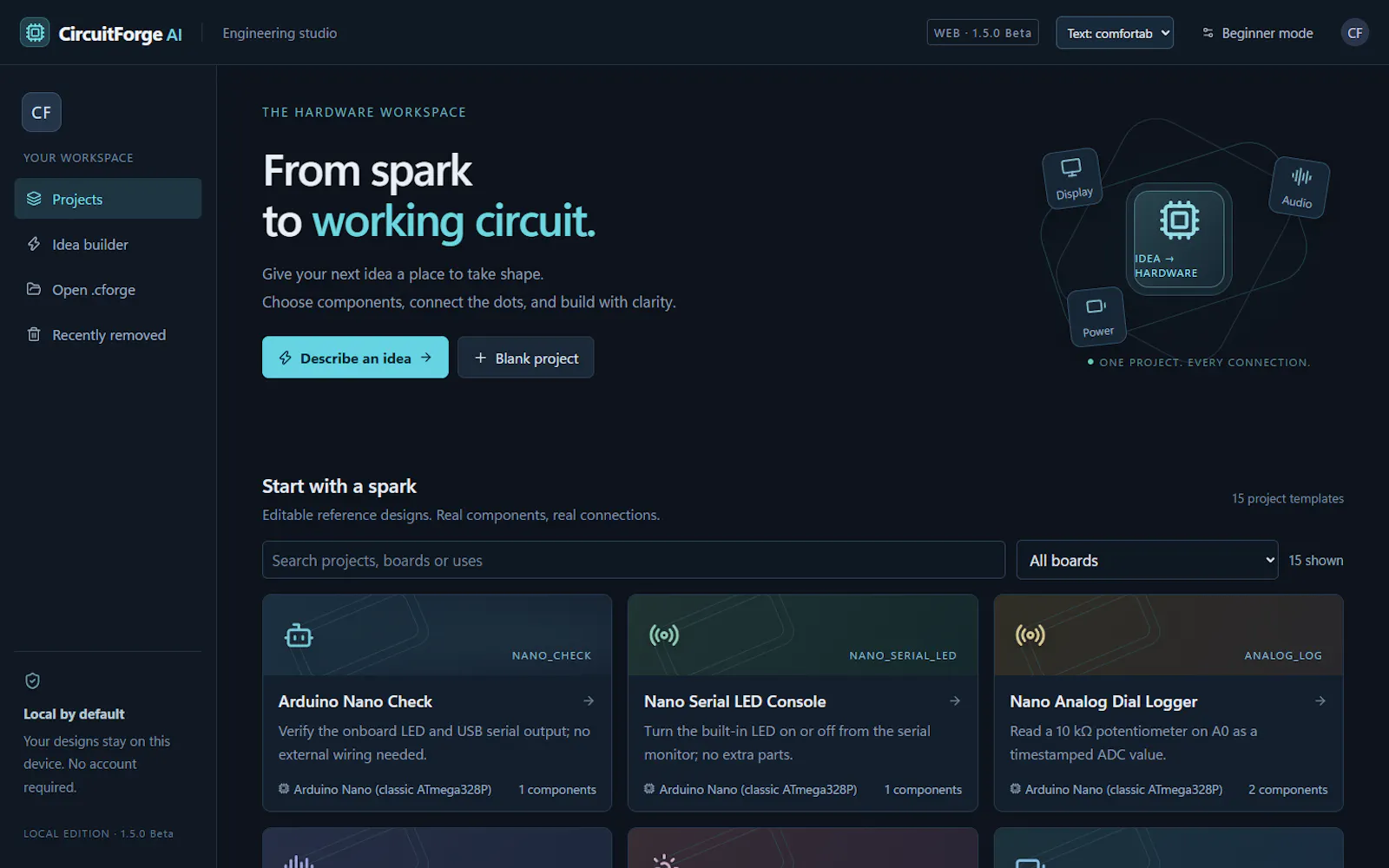
Task: Click the CF workspace badge in sidebar
Action: pos(42,112)
